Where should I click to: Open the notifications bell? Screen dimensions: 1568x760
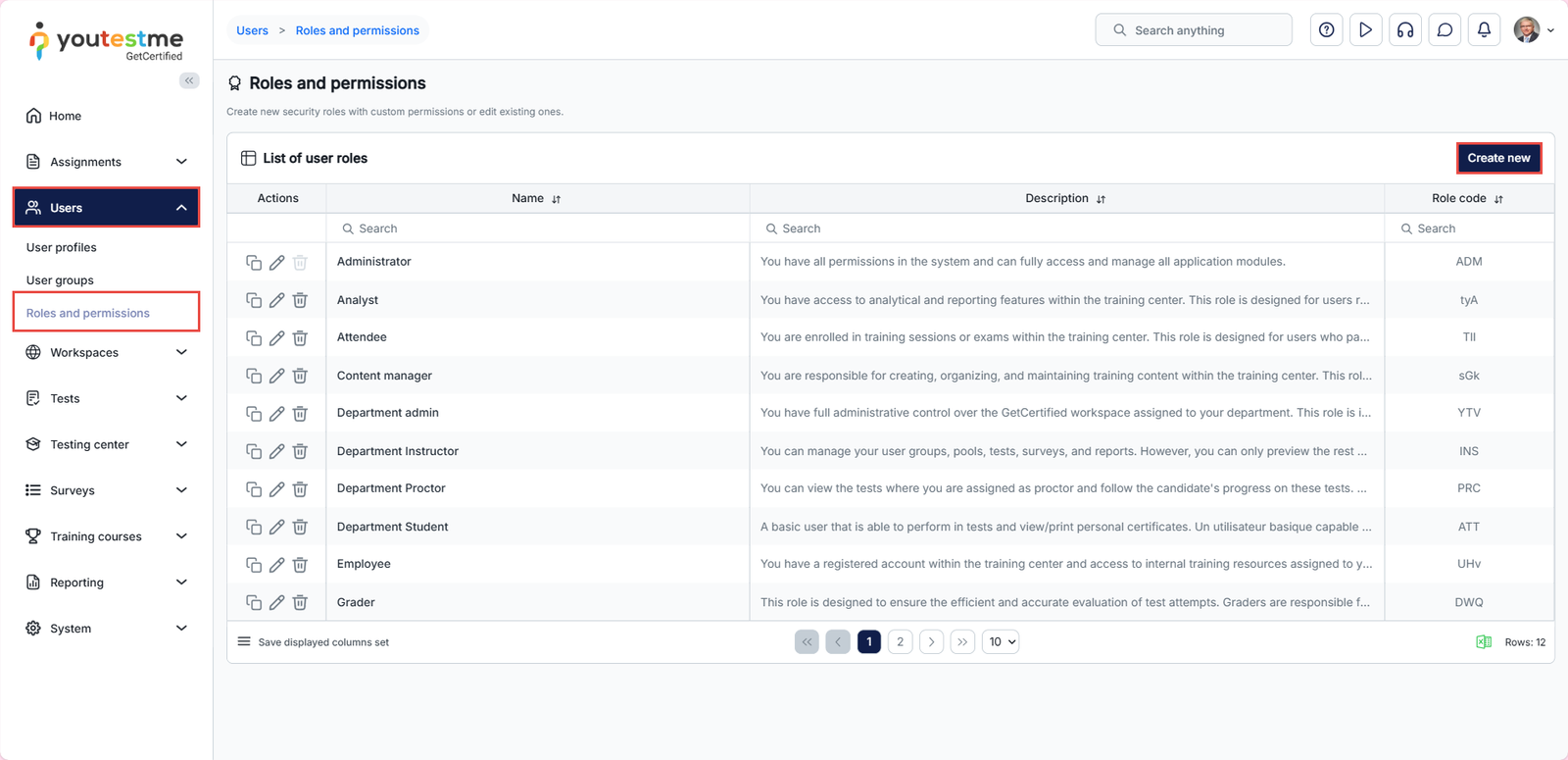click(1484, 30)
